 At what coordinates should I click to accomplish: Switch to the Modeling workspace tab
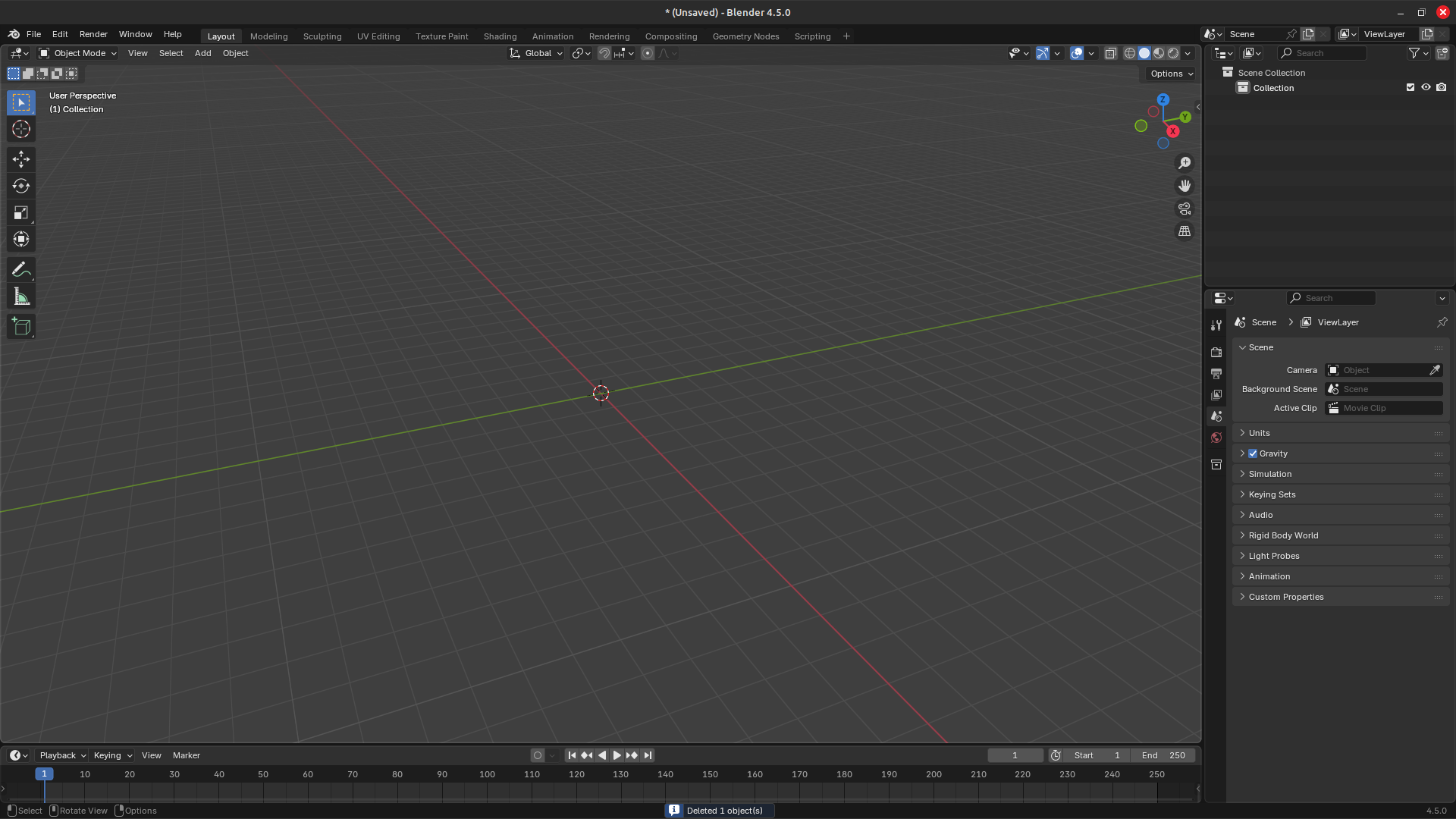point(268,36)
